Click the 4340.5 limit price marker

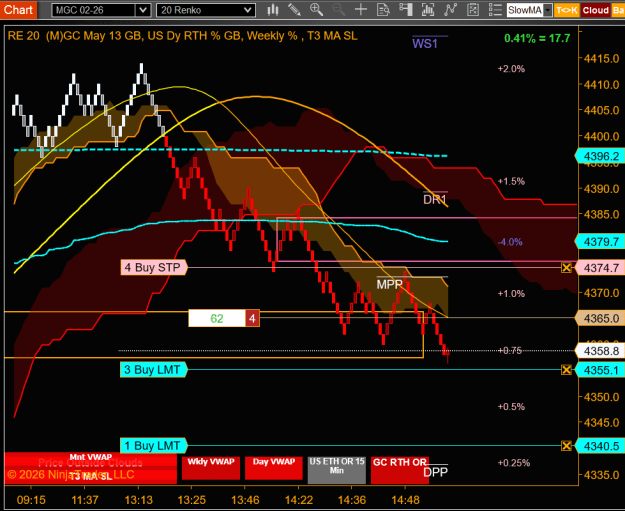tap(599, 446)
